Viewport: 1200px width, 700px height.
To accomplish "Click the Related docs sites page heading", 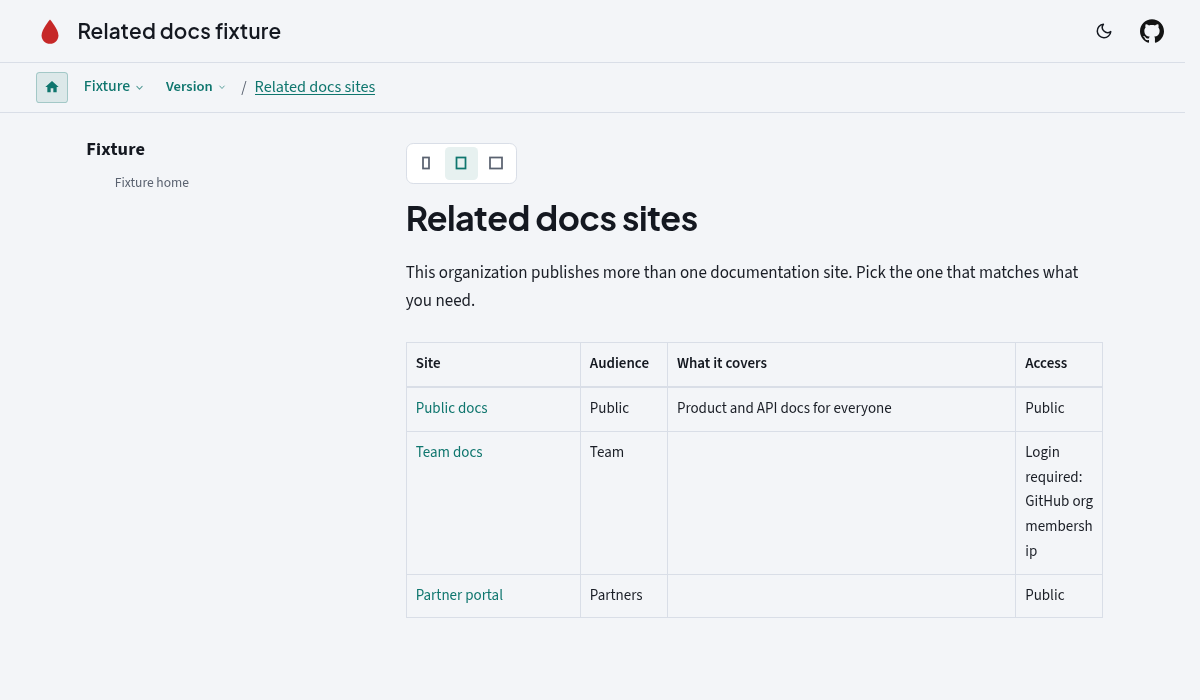I will point(552,218).
